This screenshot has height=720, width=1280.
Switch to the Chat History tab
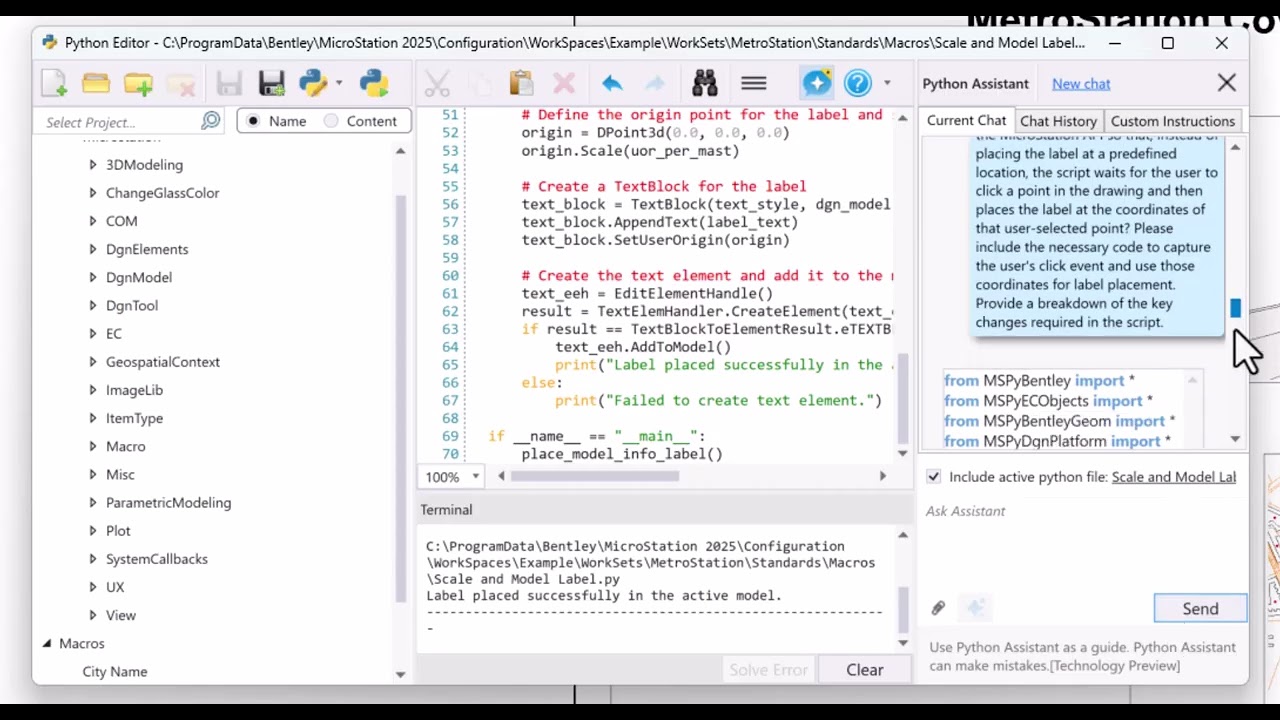[1058, 121]
